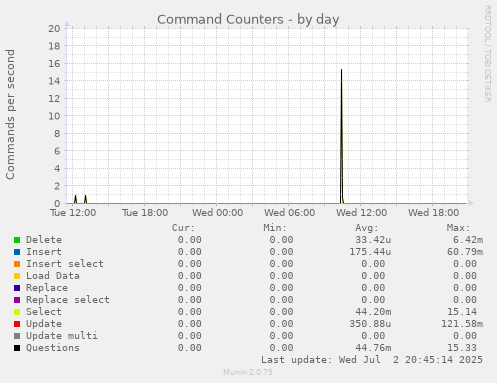The height and width of the screenshot is (383, 497).
Task: Click the Select max value 15.14
Action: [462, 312]
